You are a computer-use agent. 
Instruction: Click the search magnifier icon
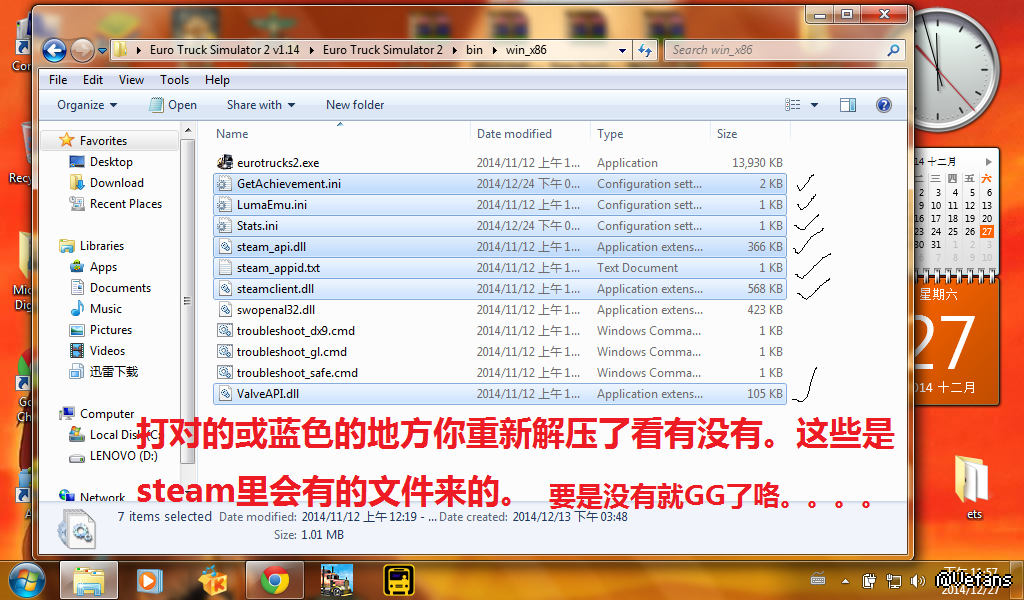893,50
